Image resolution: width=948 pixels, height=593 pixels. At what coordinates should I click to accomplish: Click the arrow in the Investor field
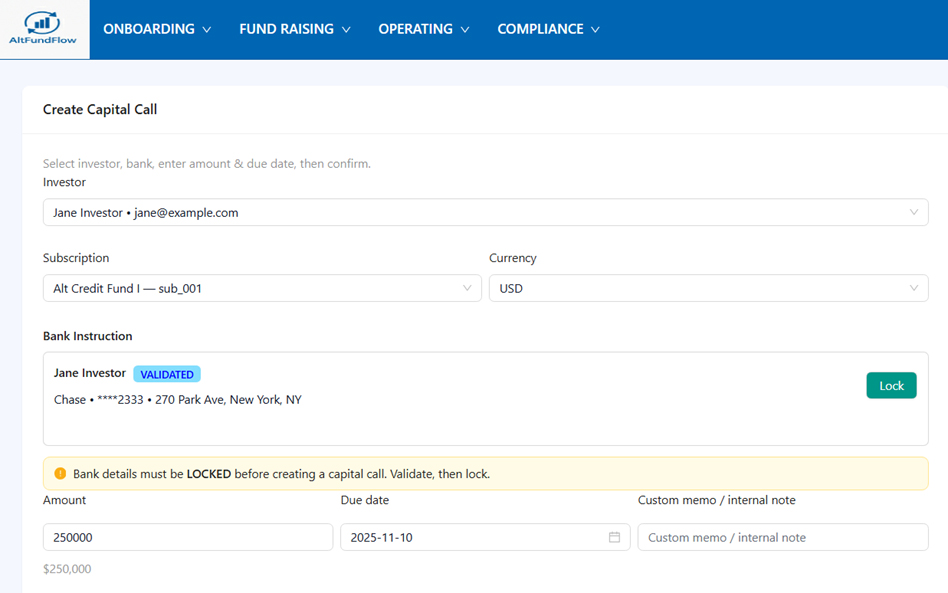[913, 212]
